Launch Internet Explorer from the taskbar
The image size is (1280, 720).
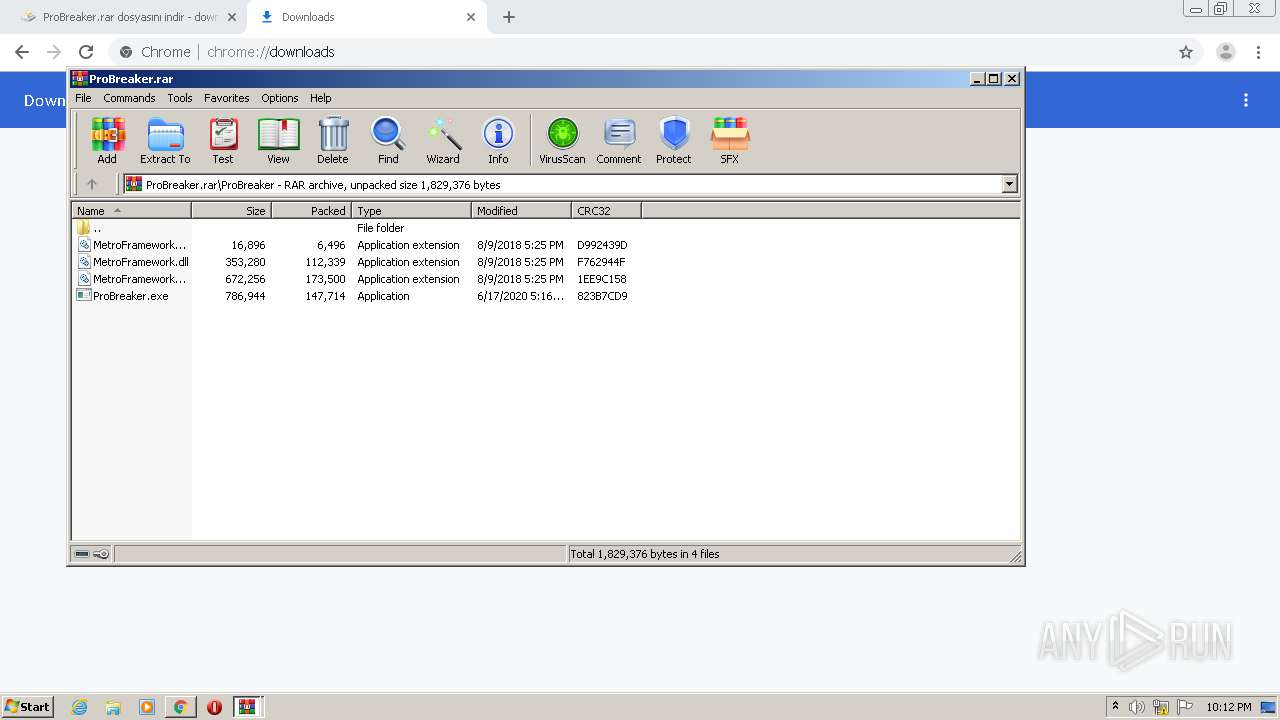click(x=79, y=707)
